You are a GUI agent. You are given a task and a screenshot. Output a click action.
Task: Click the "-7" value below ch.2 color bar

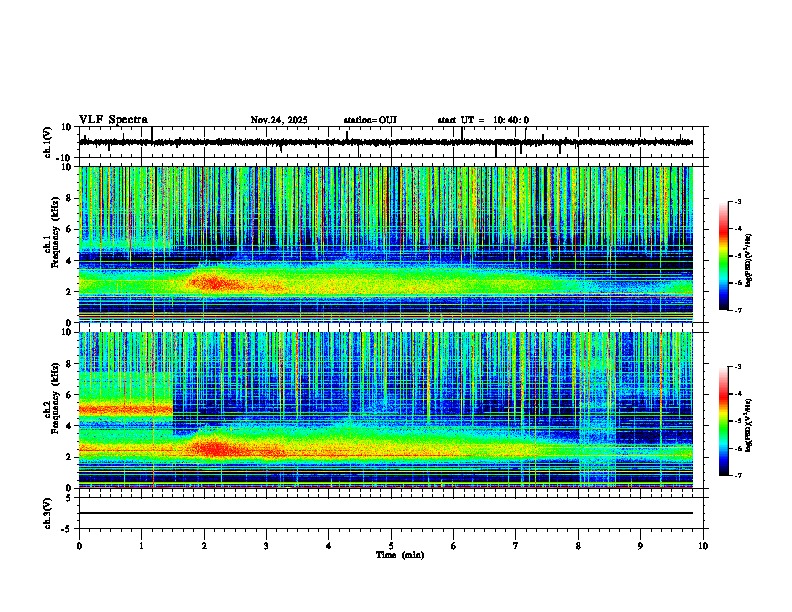click(737, 476)
